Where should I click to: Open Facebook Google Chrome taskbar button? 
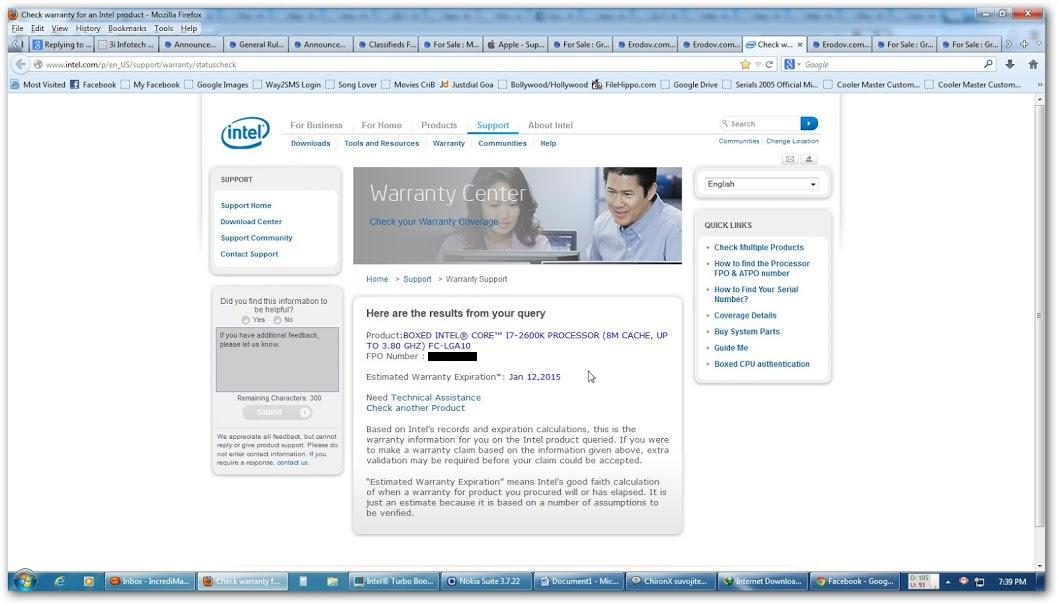point(855,581)
